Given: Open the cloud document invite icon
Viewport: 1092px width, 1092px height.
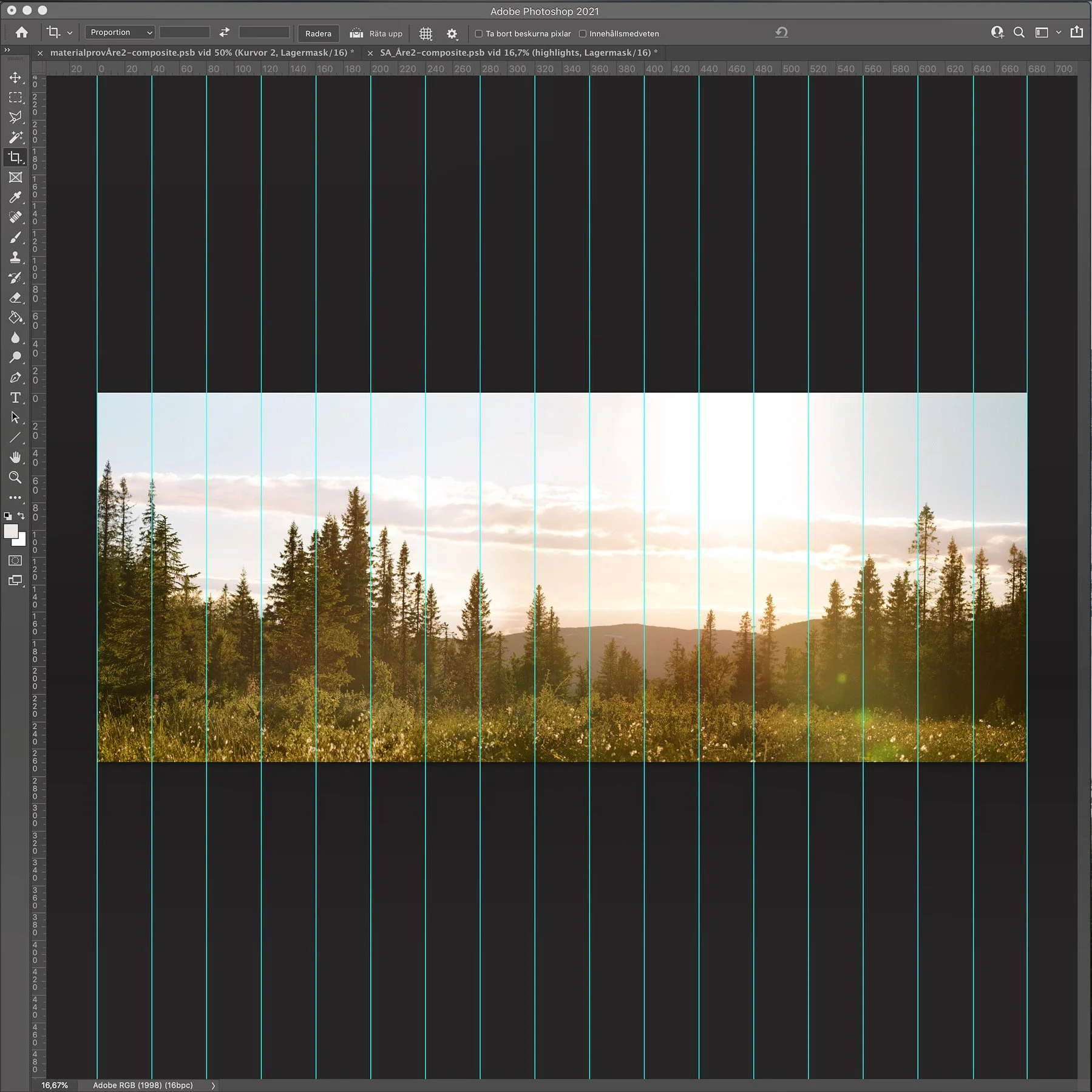Looking at the screenshot, I should pyautogui.click(x=997, y=33).
